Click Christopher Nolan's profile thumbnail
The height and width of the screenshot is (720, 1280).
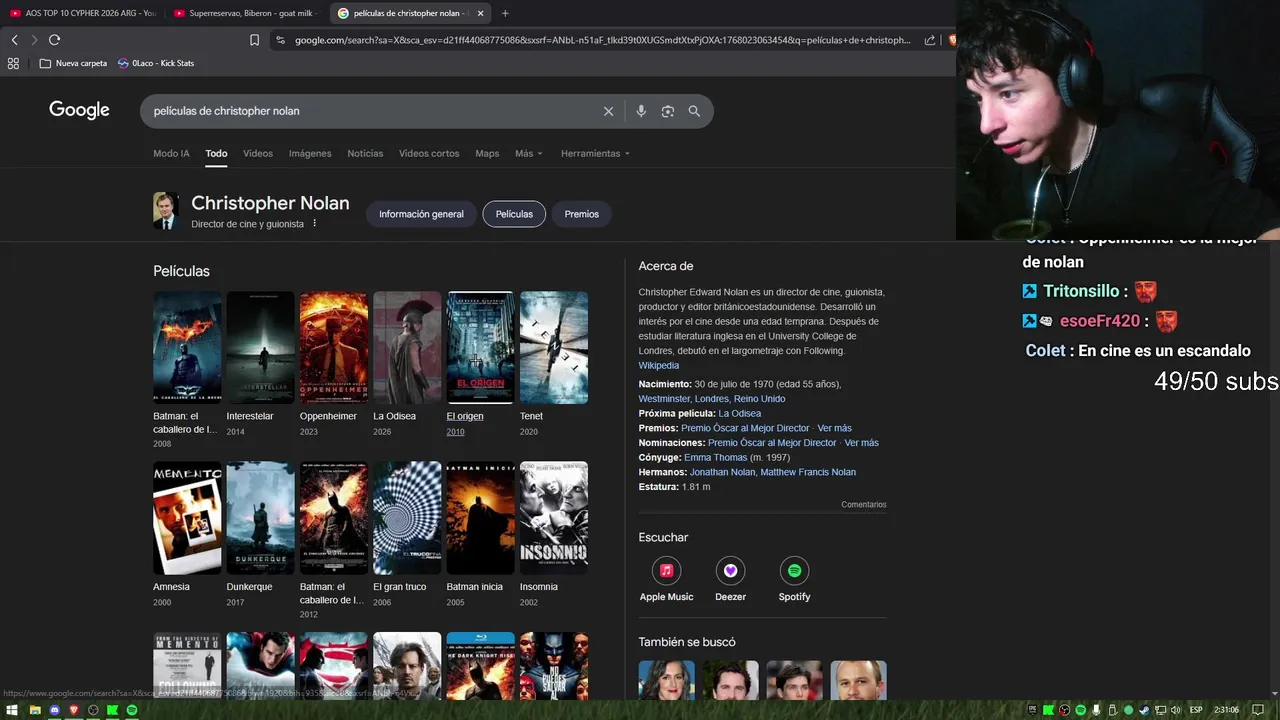pyautogui.click(x=165, y=211)
